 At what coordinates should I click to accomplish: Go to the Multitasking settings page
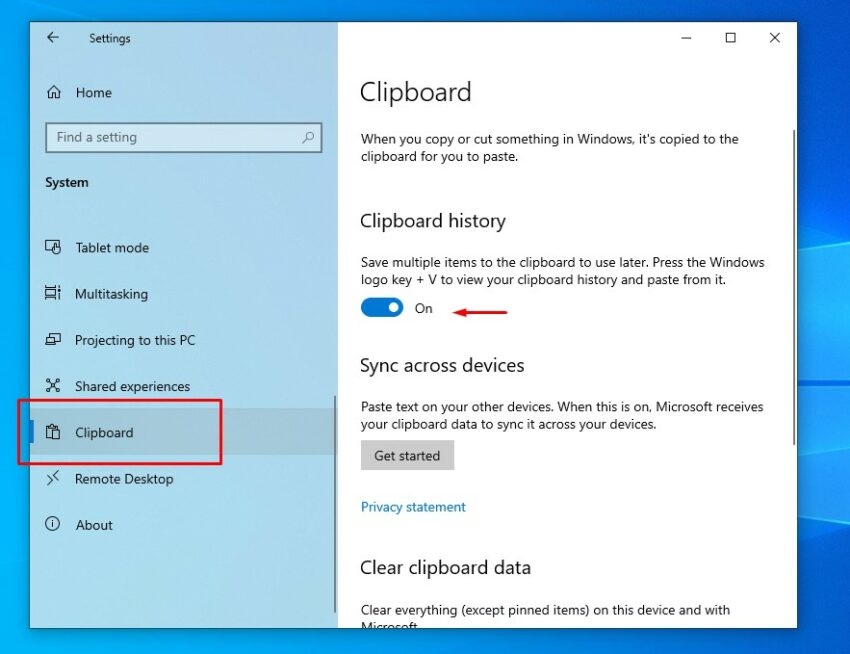click(111, 293)
